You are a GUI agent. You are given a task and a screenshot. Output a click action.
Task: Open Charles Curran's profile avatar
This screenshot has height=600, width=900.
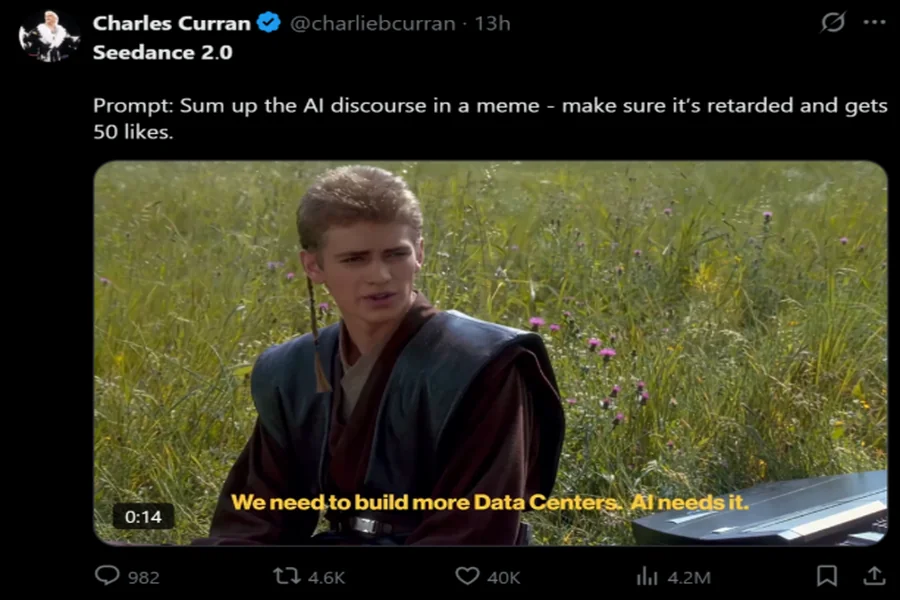49,36
